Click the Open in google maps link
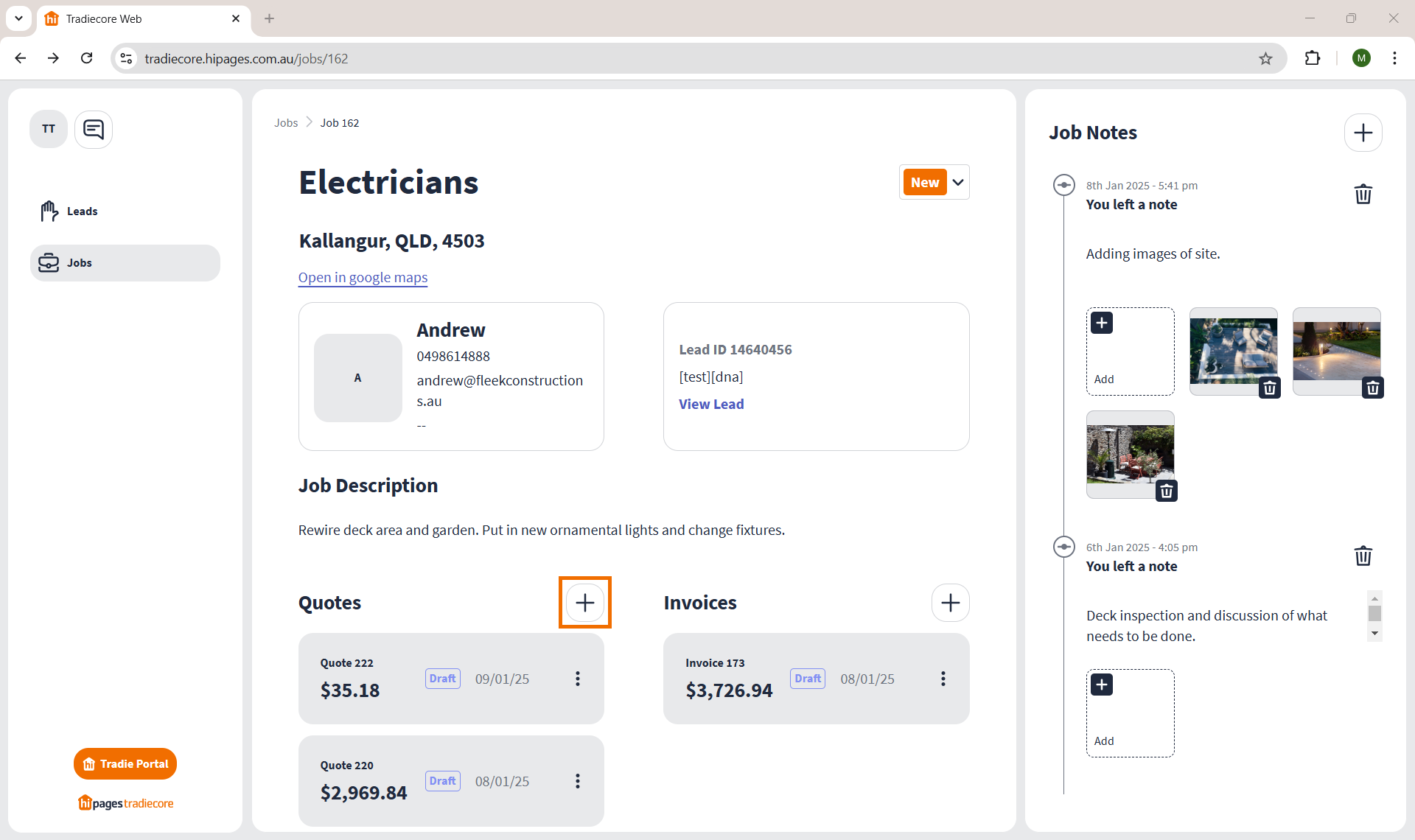Screen dimensions: 1415x840 pyautogui.click(x=363, y=278)
